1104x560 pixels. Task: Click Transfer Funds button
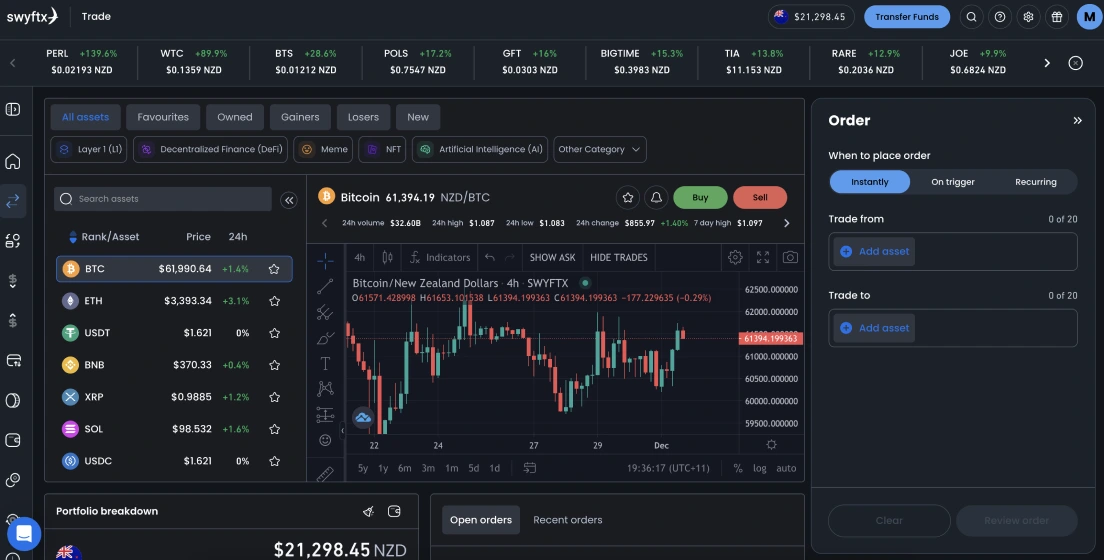[907, 17]
